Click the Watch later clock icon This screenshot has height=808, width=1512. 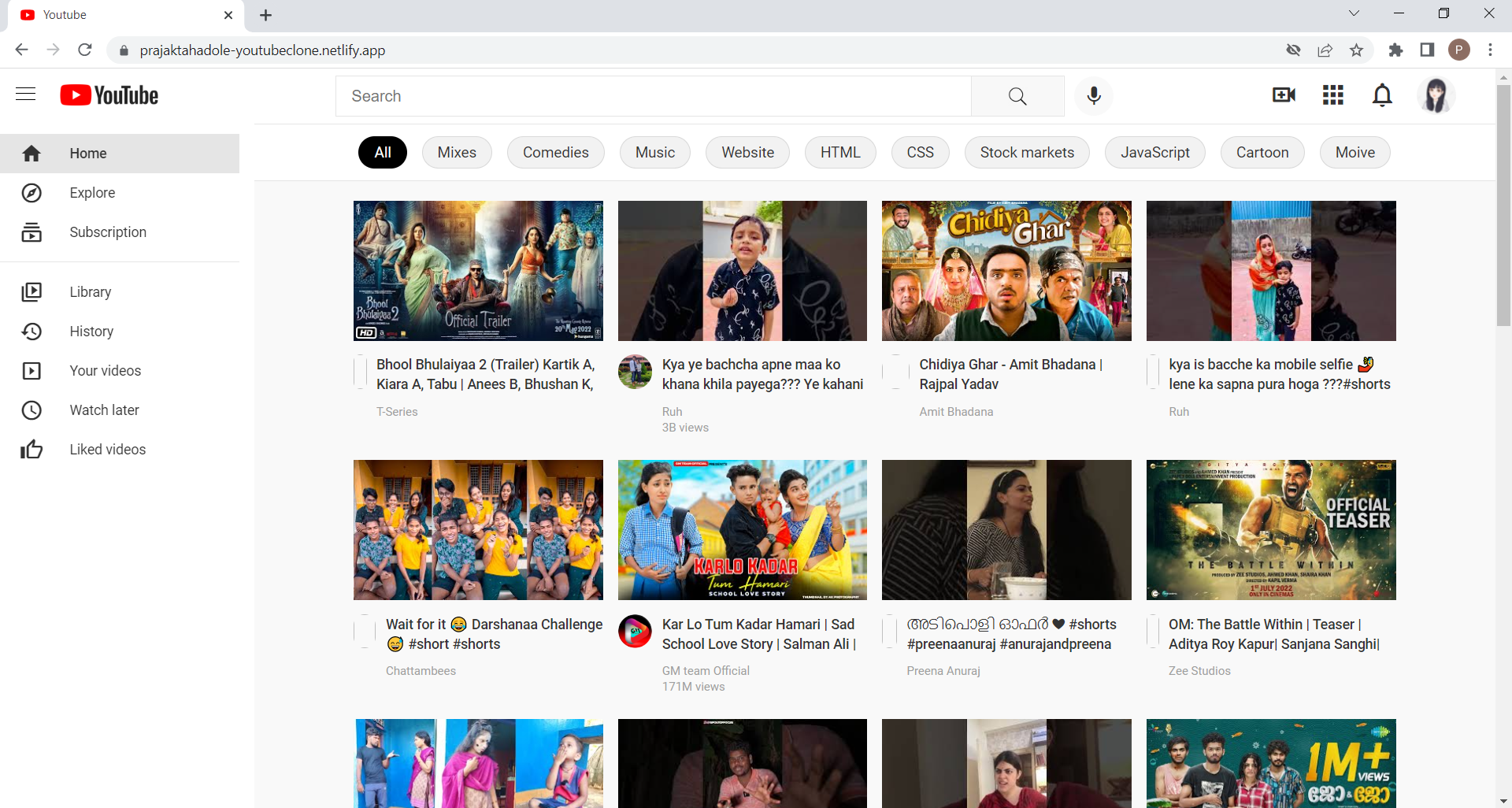pos(31,410)
